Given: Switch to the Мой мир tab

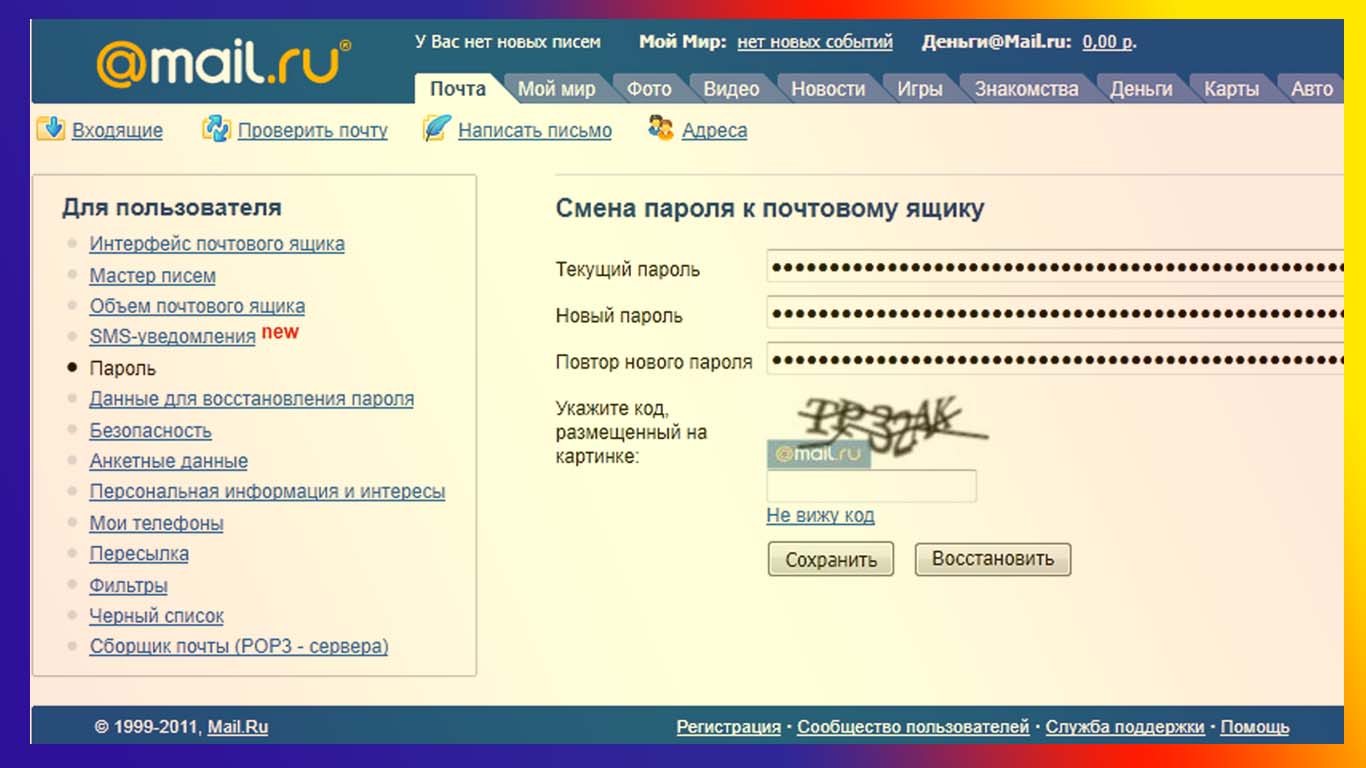Looking at the screenshot, I should pos(557,89).
